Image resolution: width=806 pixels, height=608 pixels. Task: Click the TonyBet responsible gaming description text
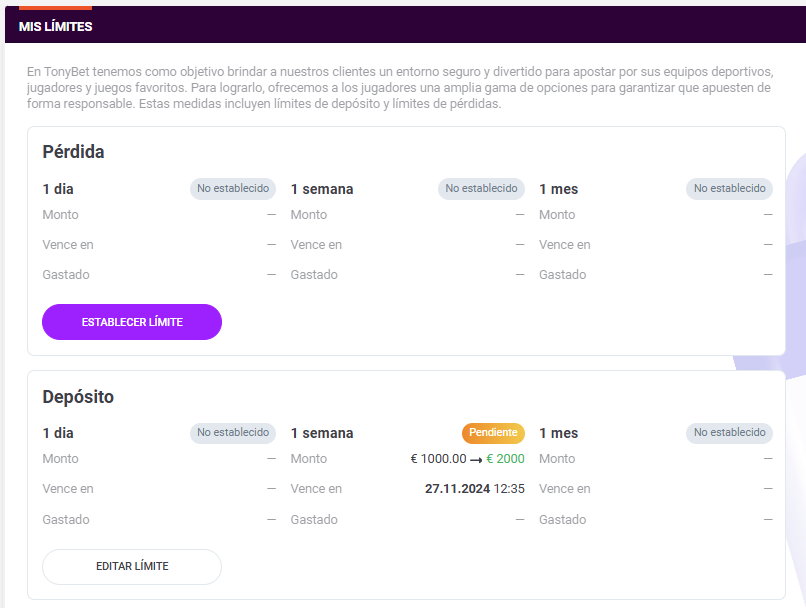[x=400, y=88]
